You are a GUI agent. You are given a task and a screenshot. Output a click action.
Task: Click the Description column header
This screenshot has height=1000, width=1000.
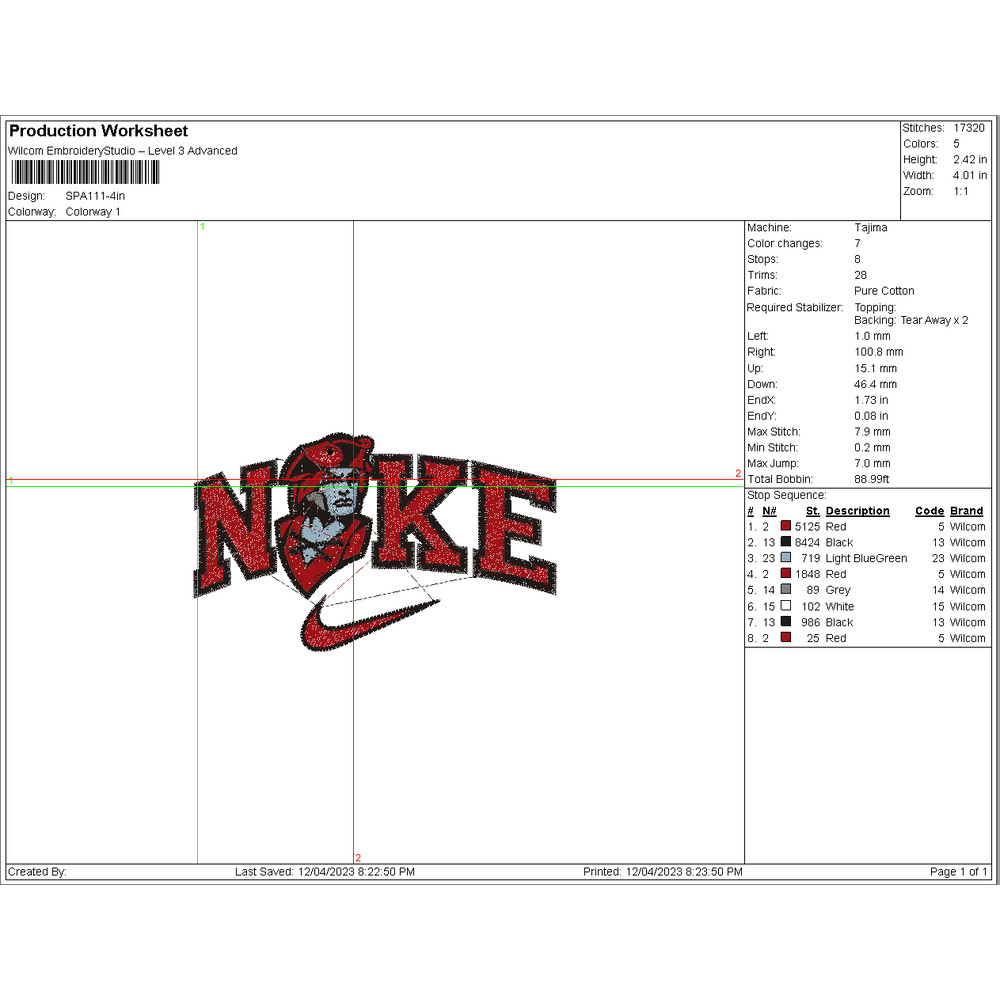[x=857, y=511]
